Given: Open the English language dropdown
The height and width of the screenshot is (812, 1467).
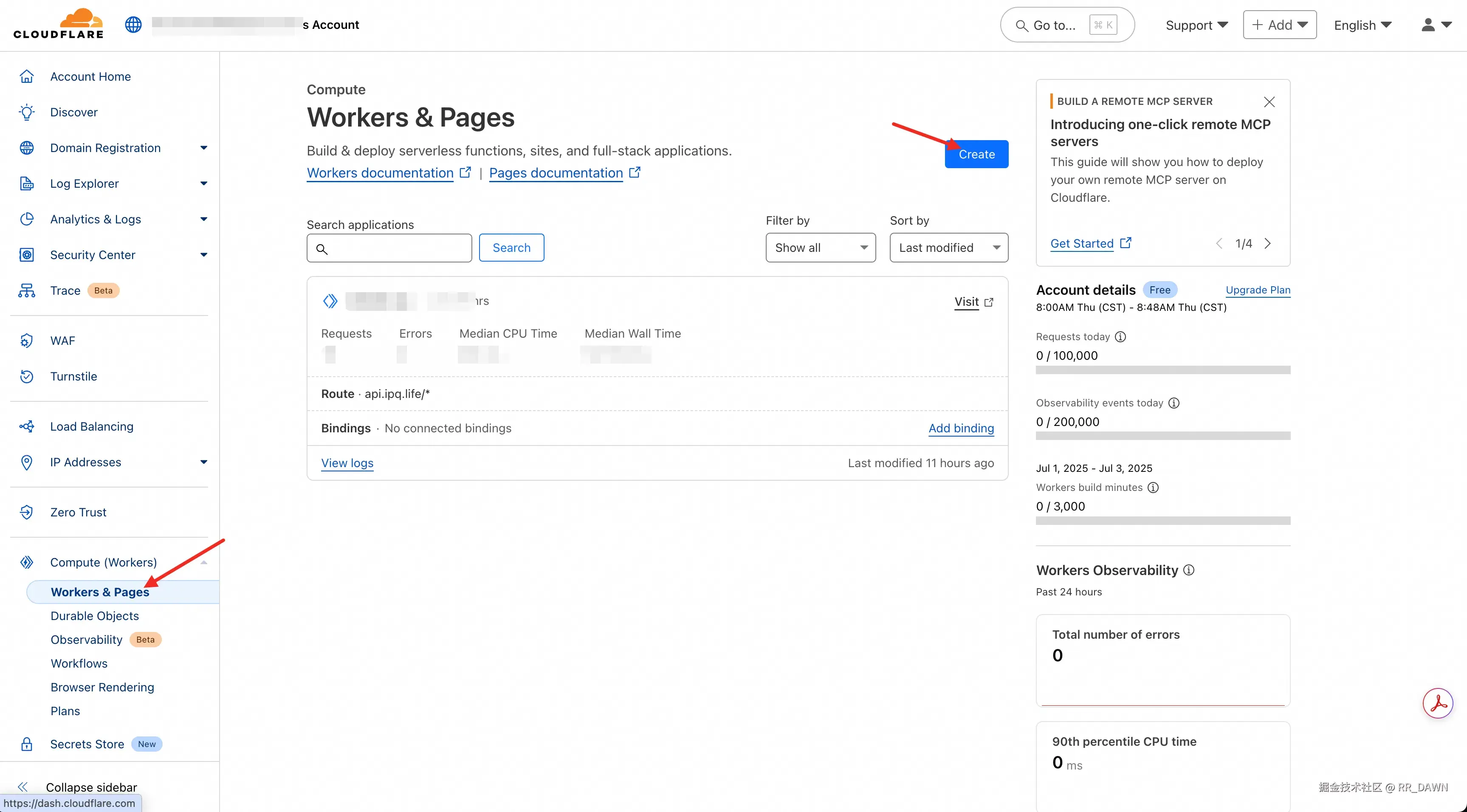Looking at the screenshot, I should pos(1363,25).
